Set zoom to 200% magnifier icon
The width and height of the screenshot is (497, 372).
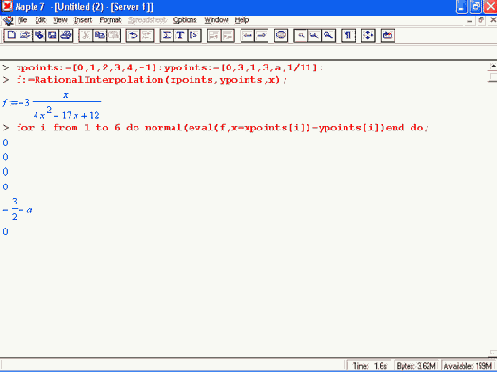tap(328, 35)
